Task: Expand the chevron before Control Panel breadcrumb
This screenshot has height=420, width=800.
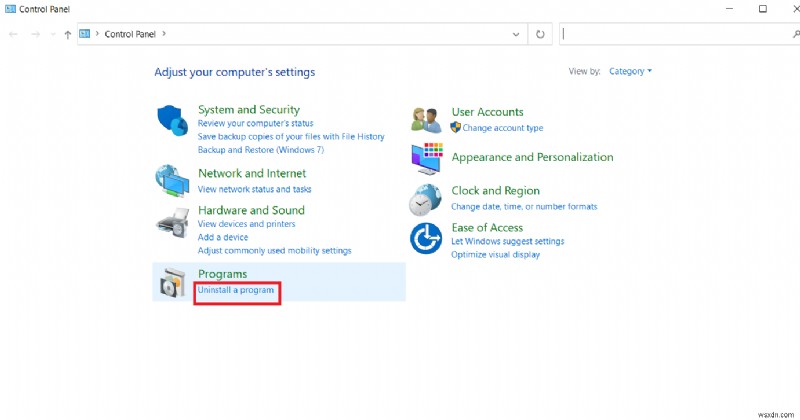Action: (x=97, y=34)
